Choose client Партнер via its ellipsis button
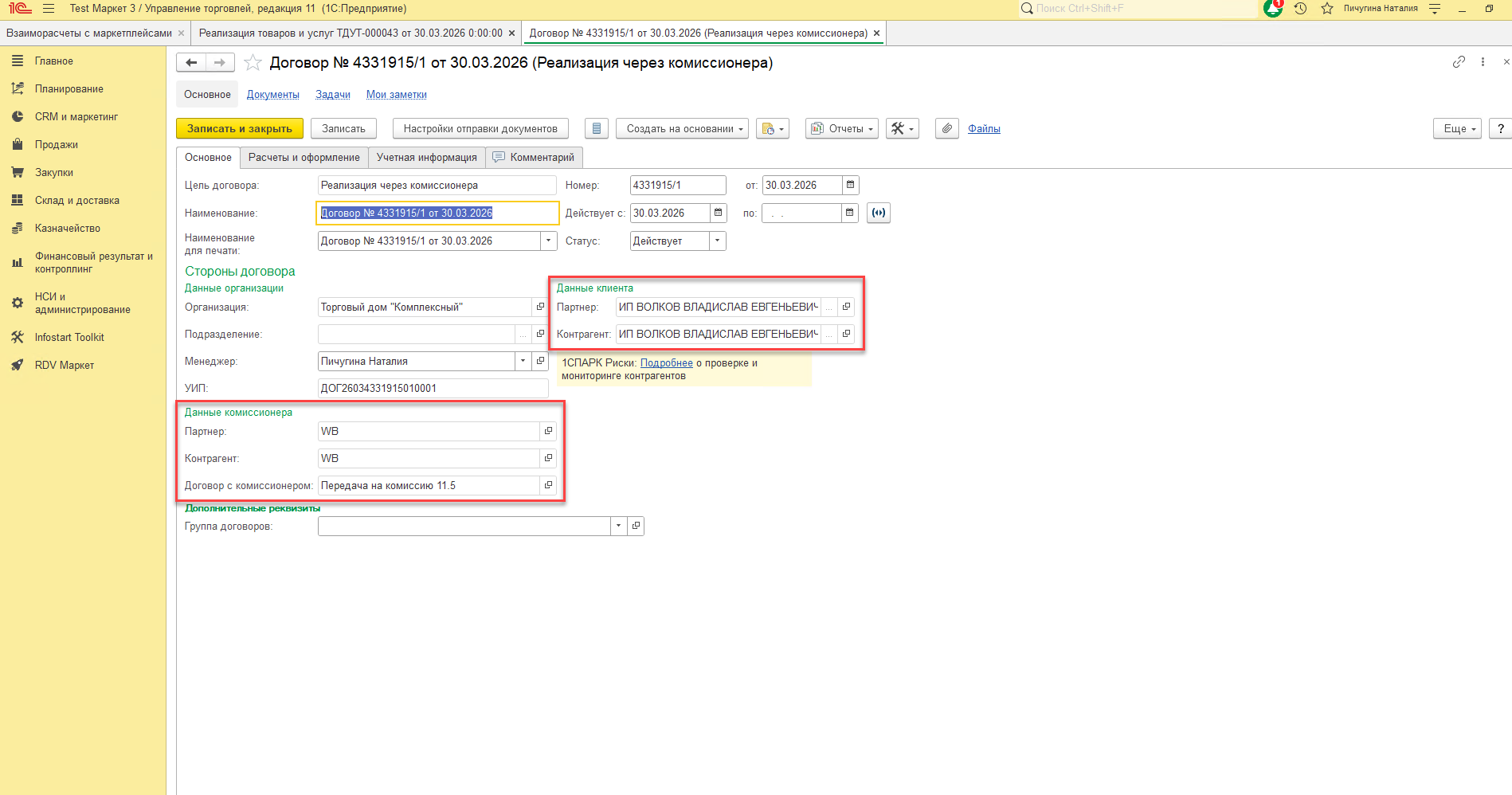Image resolution: width=1512 pixels, height=795 pixels. click(x=829, y=307)
